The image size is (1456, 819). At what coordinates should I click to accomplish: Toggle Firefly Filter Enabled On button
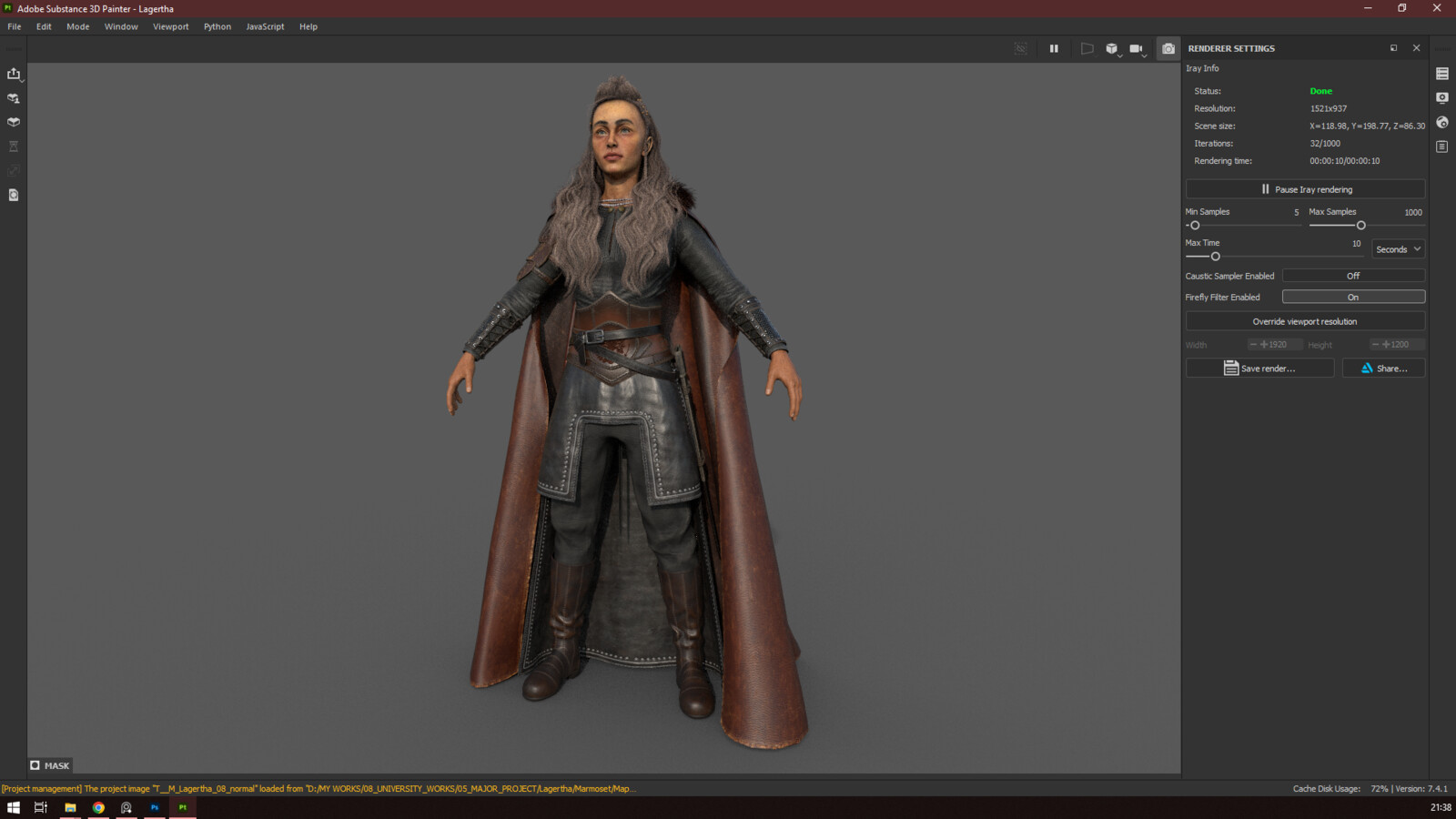(x=1353, y=297)
